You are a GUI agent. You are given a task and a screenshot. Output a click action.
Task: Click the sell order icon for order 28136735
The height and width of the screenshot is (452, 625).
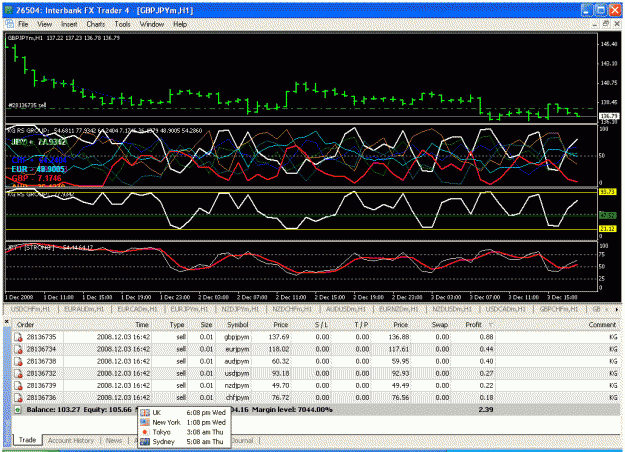tap(18, 337)
